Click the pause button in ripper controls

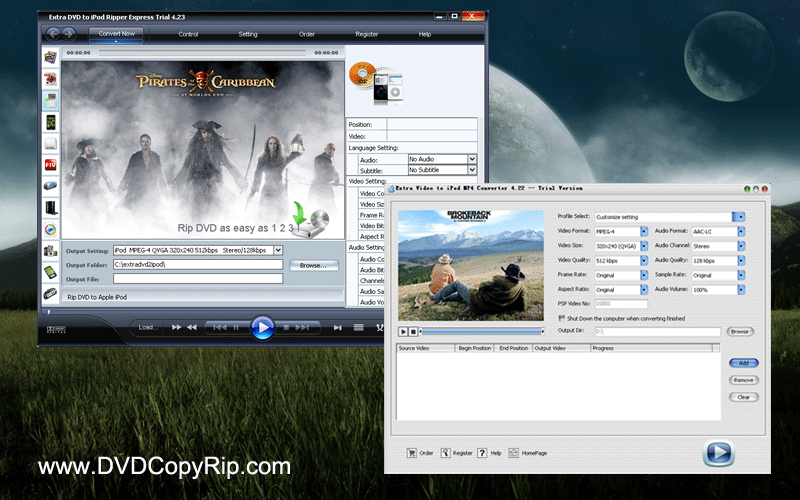pyautogui.click(x=236, y=328)
